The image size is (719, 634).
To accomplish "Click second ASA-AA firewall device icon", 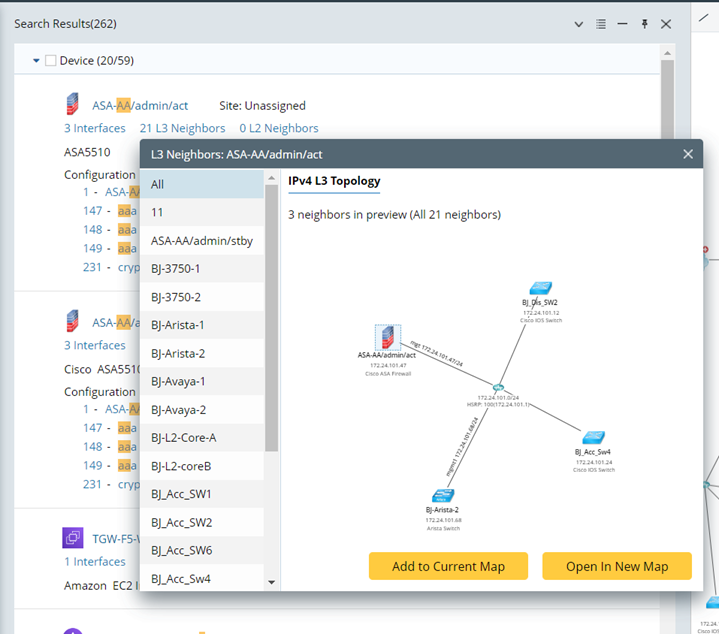I will tap(72, 321).
